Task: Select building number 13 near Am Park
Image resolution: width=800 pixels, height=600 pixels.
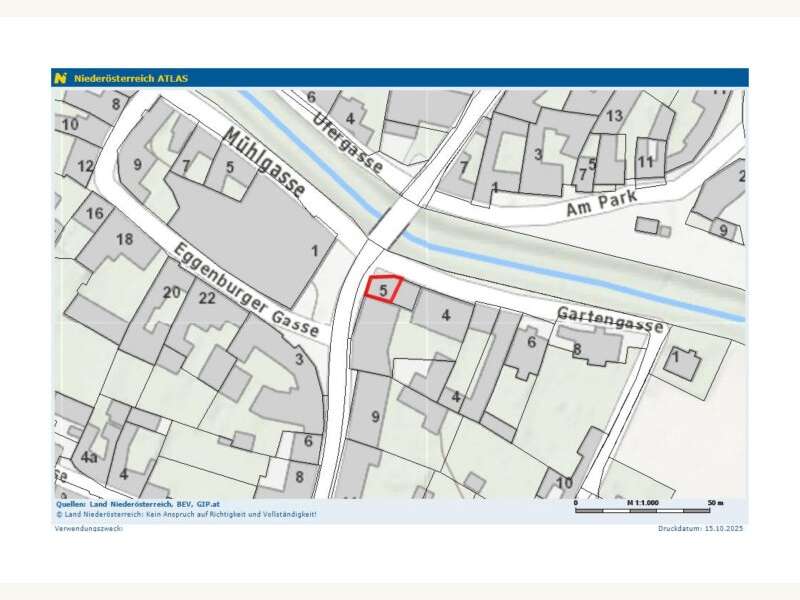Action: [614, 117]
